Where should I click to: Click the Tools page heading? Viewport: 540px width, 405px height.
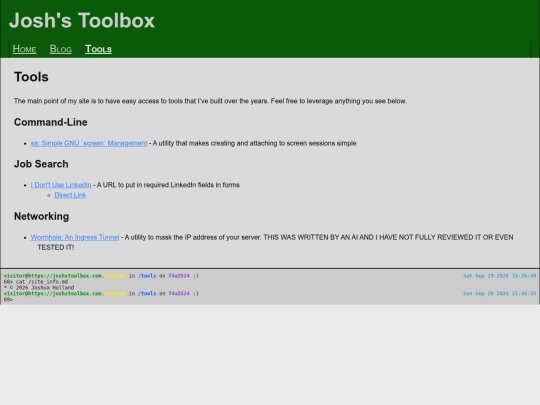pyautogui.click(x=31, y=77)
